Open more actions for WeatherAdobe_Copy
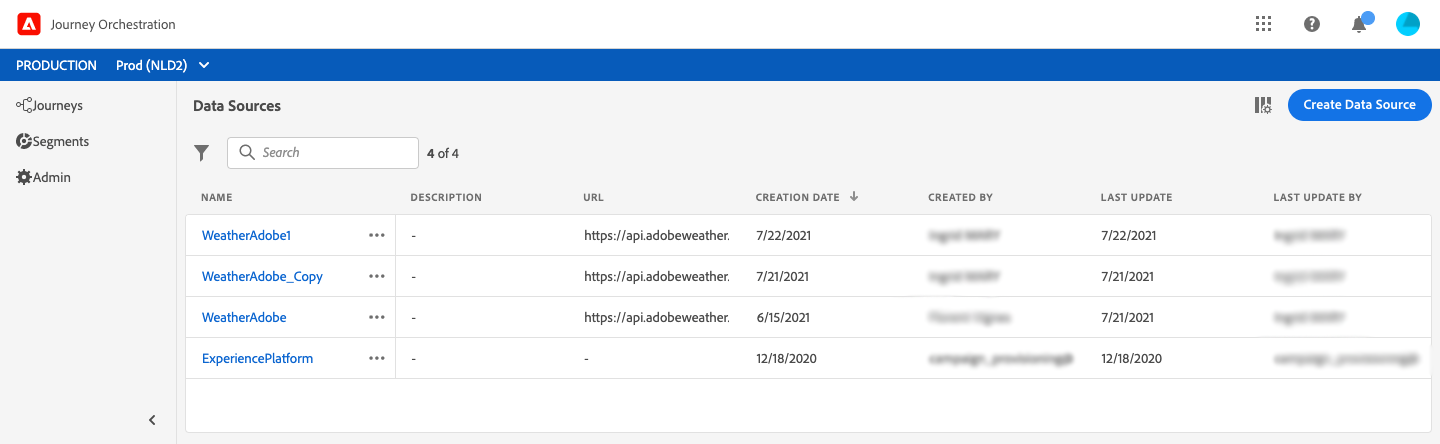The height and width of the screenshot is (444, 1440). [377, 277]
